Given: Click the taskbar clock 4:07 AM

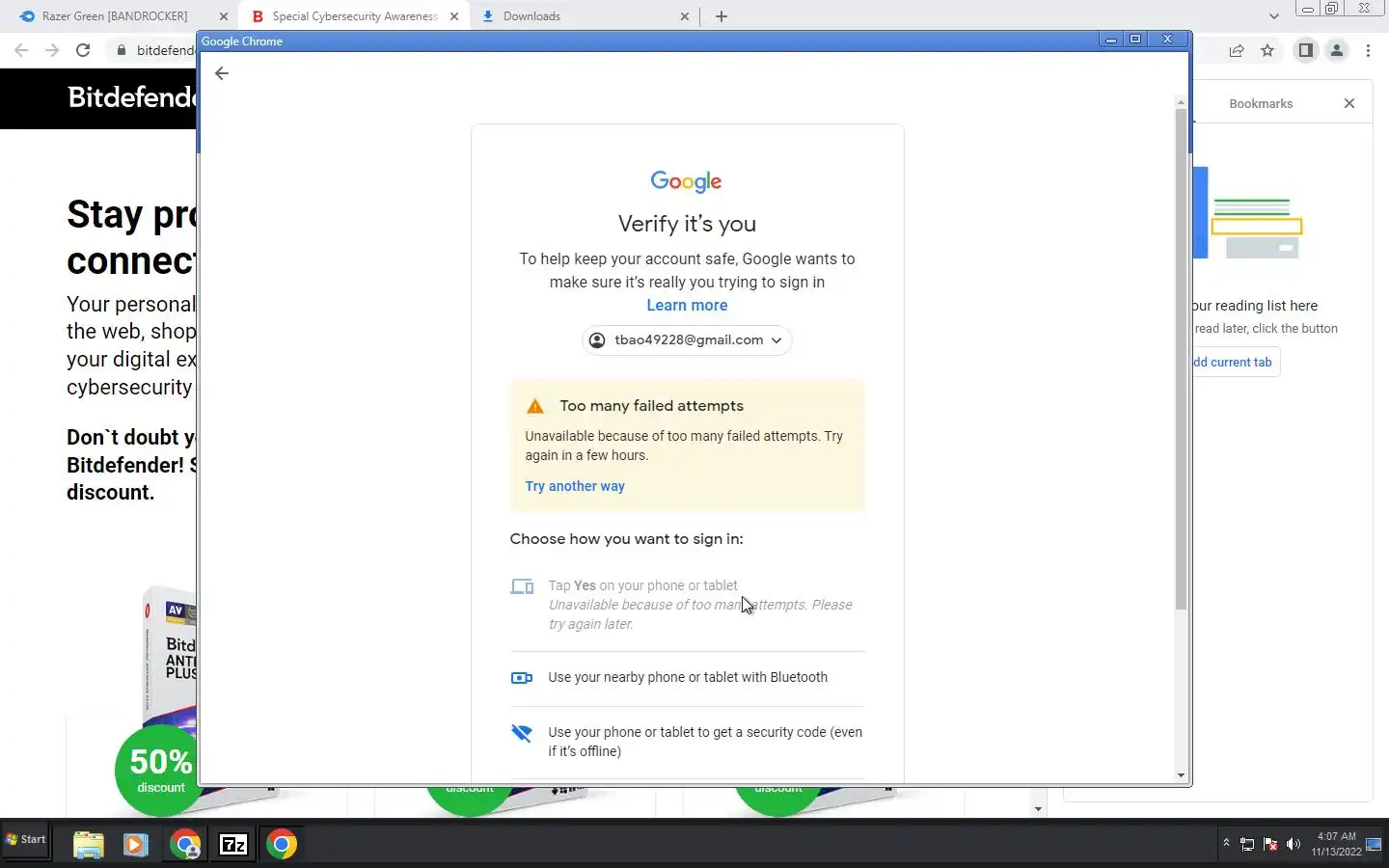Looking at the screenshot, I should click(x=1337, y=836).
